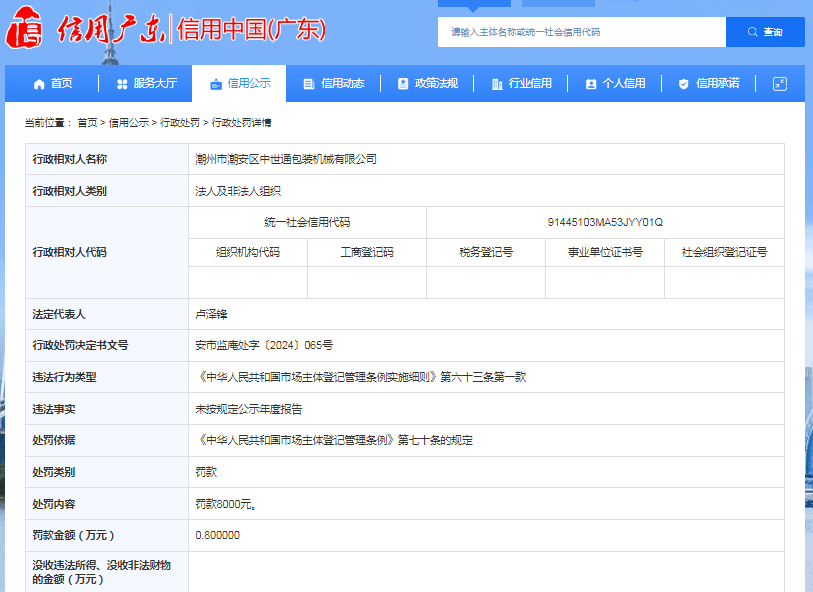Click 行政处罚 link in breadcrumb
The image size is (813, 592).
(x=180, y=123)
